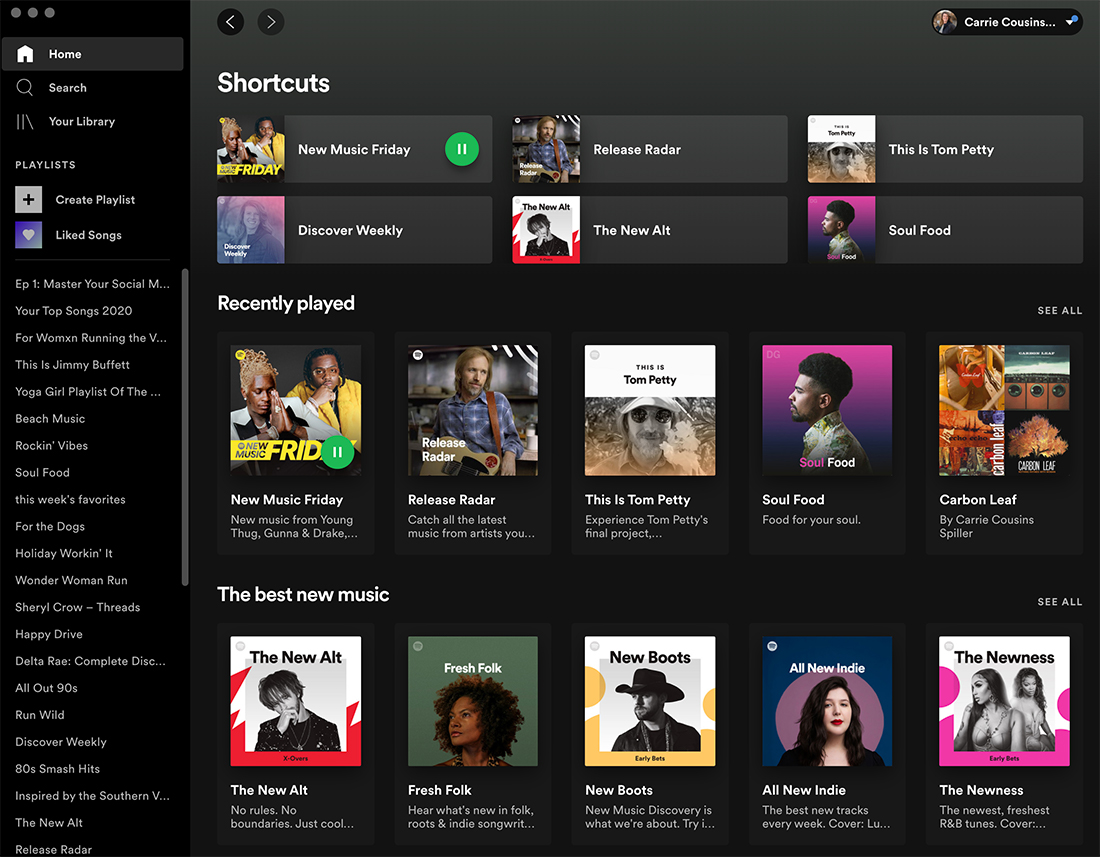
Task: Open 'Beach Music' playlist
Action: click(x=50, y=419)
